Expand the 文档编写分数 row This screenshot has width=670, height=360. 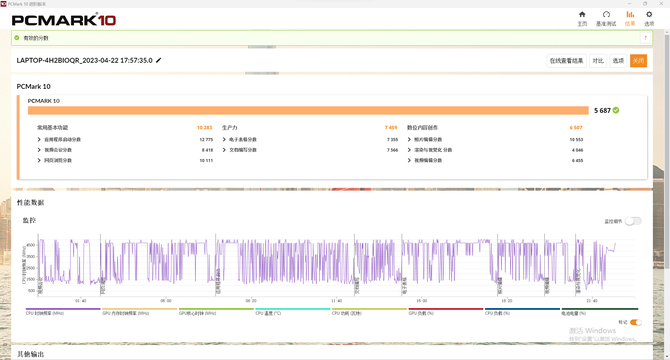224,150
